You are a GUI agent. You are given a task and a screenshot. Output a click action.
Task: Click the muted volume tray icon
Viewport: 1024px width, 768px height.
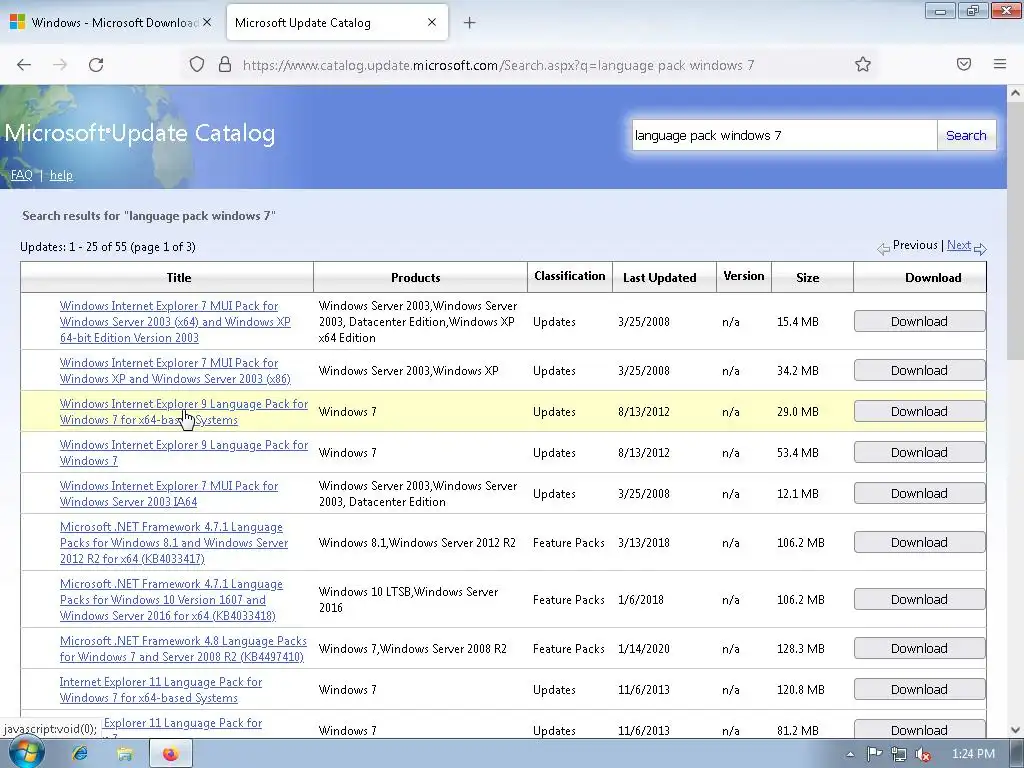click(923, 754)
